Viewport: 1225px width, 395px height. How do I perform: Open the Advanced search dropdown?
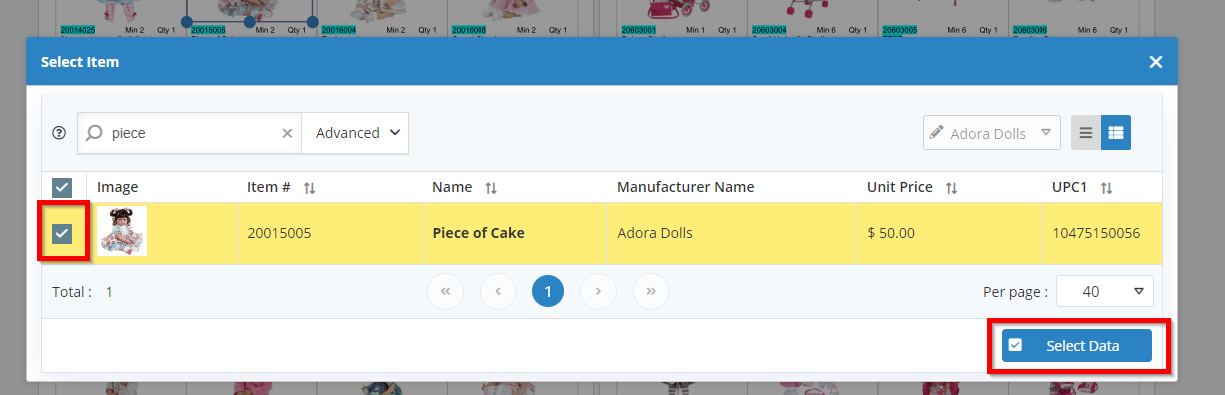point(355,133)
